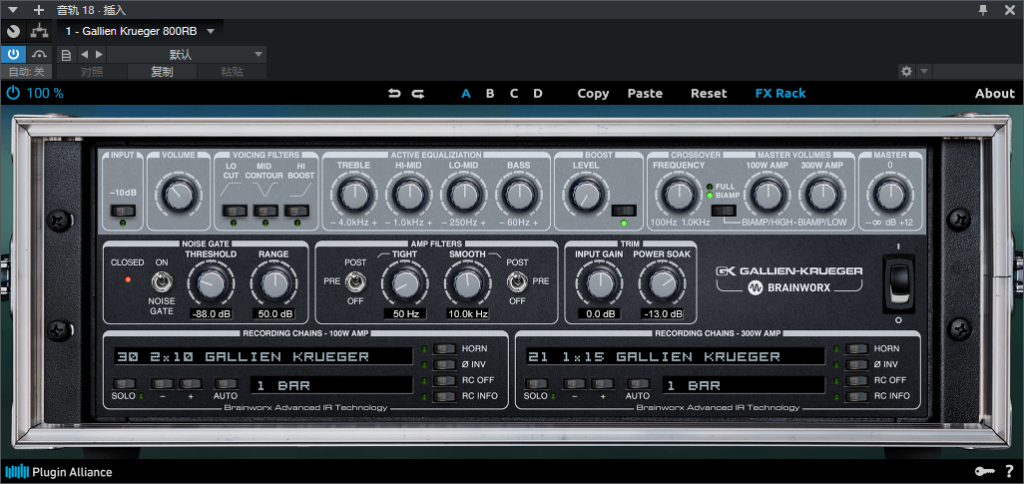The image size is (1024, 484).
Task: Click the MASTER output knob
Action: pyautogui.click(x=890, y=195)
